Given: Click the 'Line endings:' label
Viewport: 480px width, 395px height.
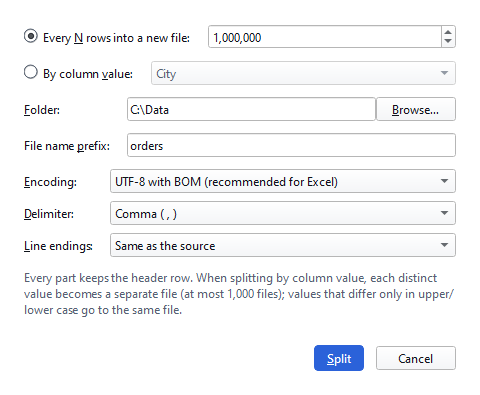Looking at the screenshot, I should pos(58,246).
